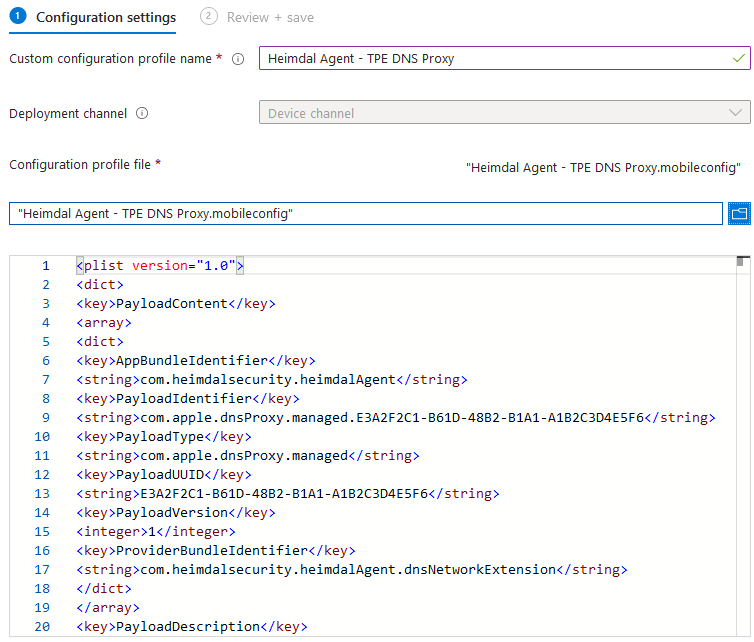
Task: Click the quoted mobileconfig filename label at right
Action: pyautogui.click(x=603, y=167)
